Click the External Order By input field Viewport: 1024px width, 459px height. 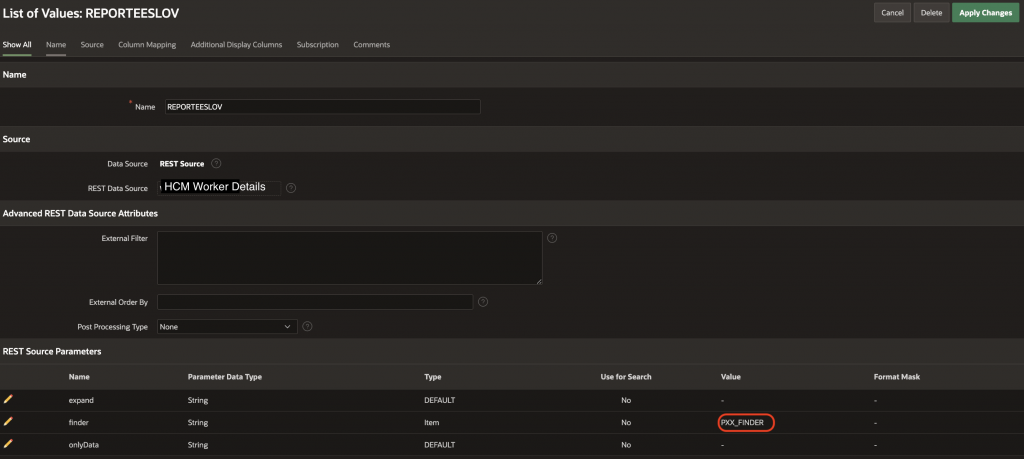tap(315, 301)
